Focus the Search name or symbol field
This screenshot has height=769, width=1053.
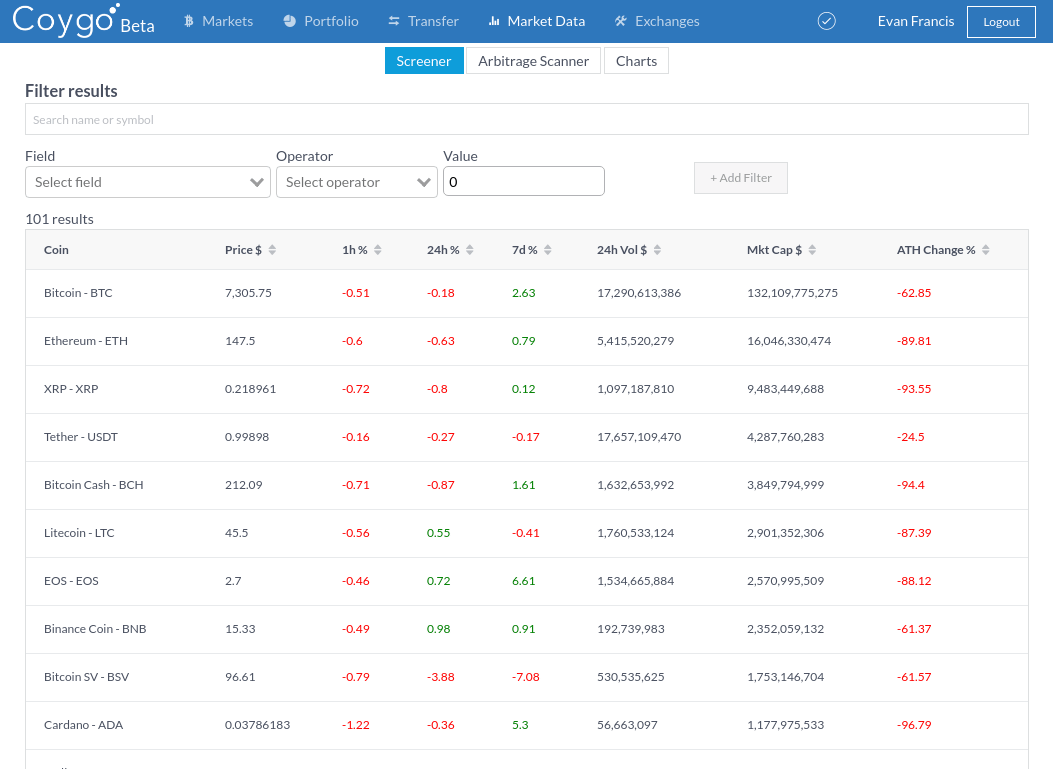click(x=526, y=120)
